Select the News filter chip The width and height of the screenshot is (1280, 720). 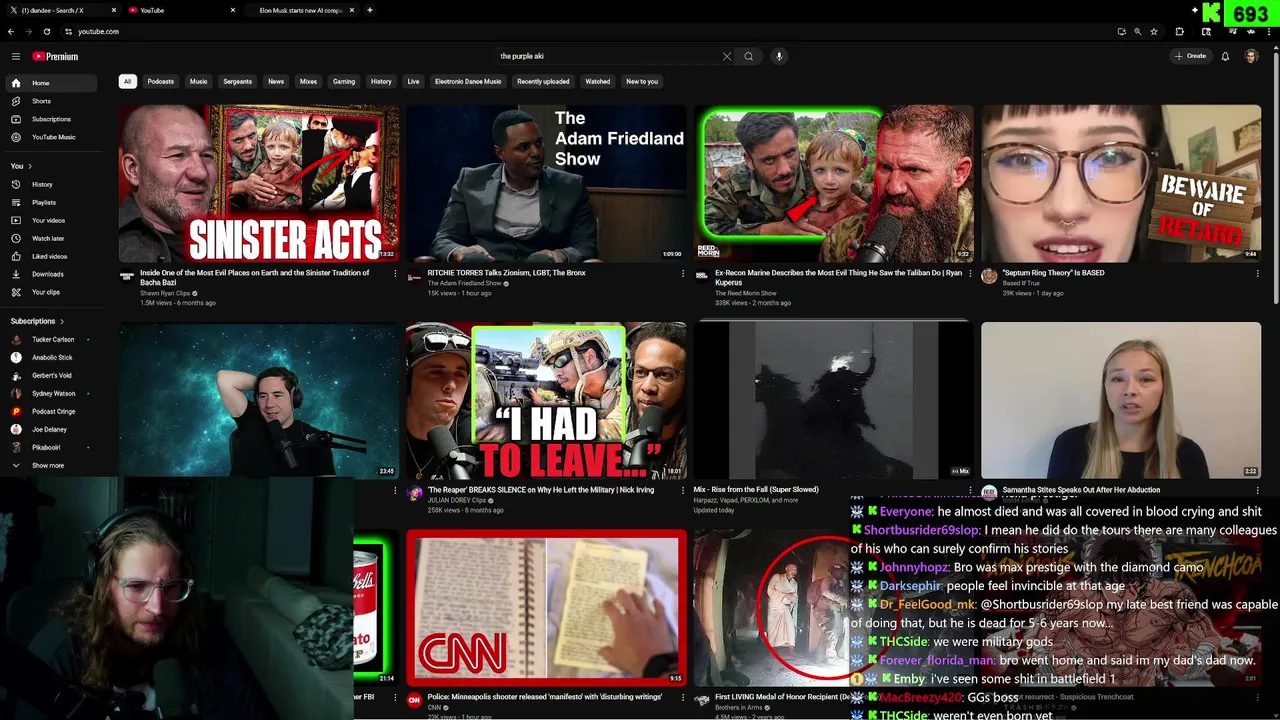[x=276, y=82]
